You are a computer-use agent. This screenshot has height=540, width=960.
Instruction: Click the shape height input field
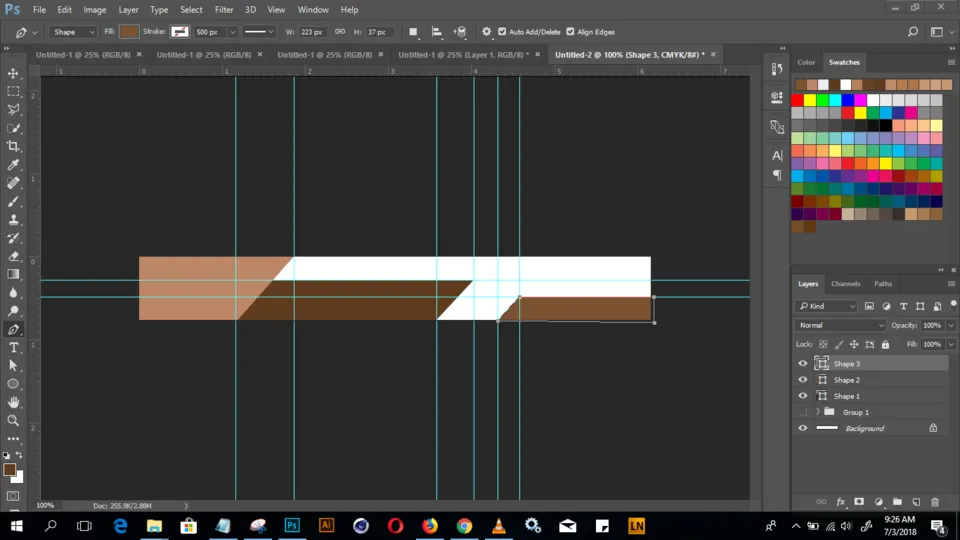coord(378,32)
